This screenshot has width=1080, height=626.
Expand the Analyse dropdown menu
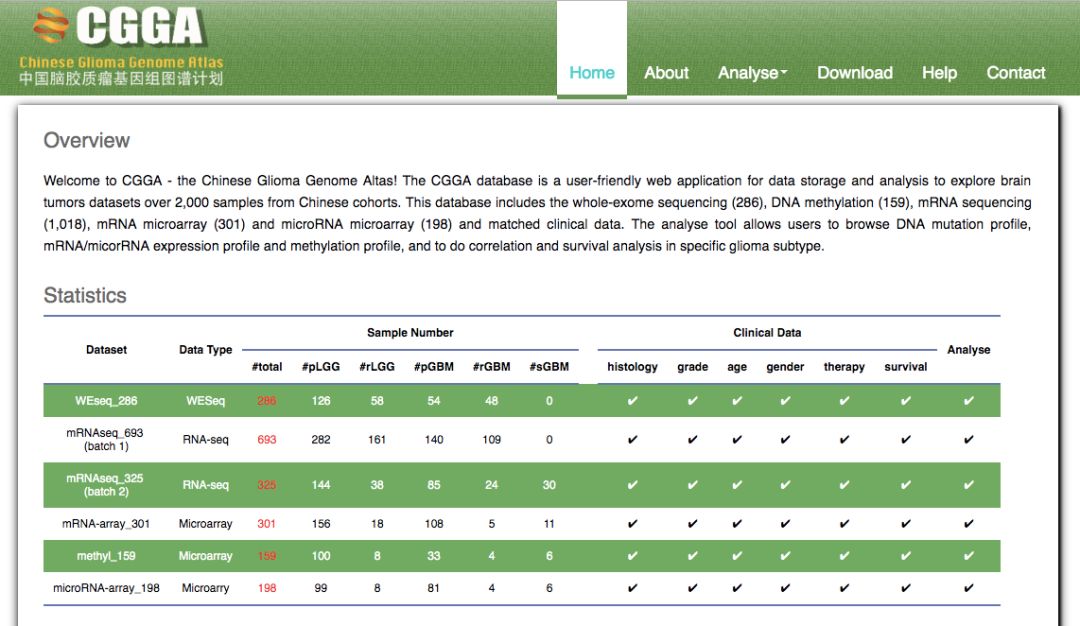coord(752,73)
